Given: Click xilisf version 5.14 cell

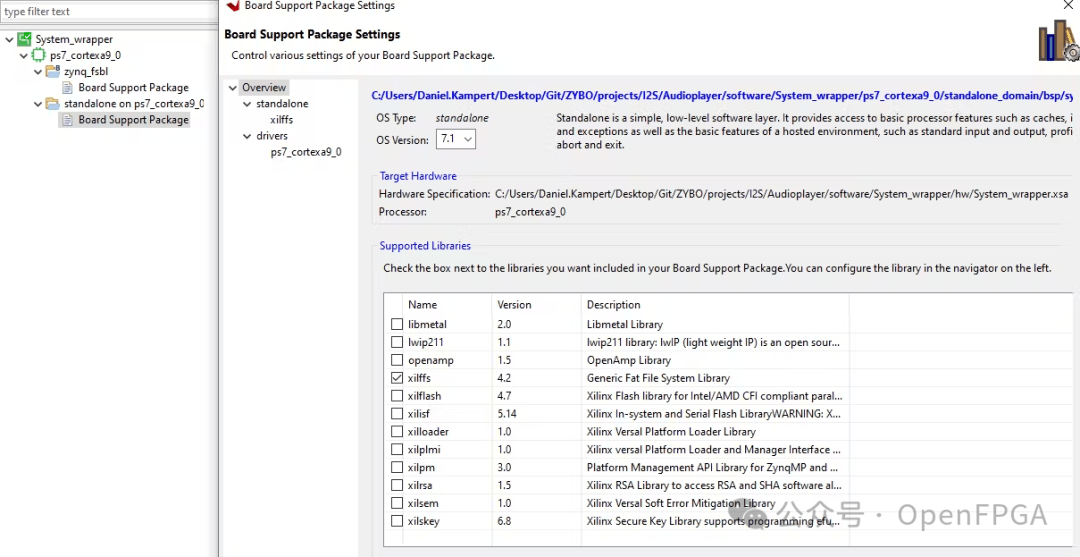Looking at the screenshot, I should pos(507,414).
